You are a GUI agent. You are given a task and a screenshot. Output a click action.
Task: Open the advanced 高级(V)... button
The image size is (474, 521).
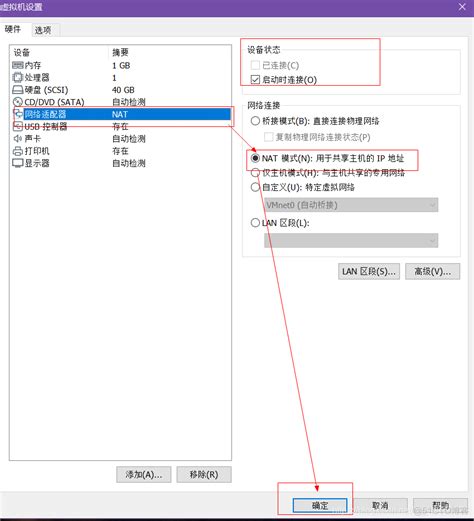tap(433, 271)
